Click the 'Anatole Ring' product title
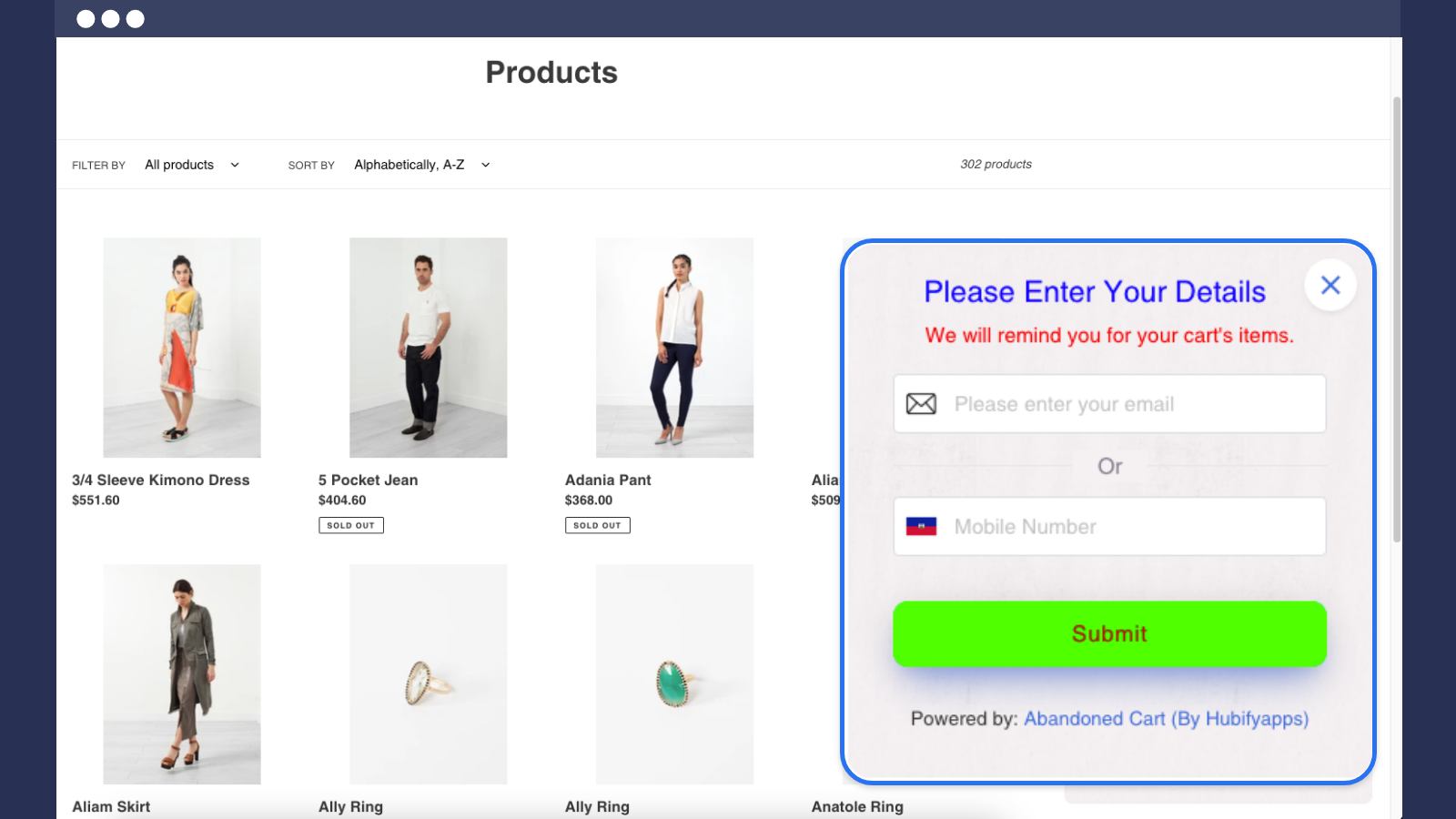 [x=856, y=806]
